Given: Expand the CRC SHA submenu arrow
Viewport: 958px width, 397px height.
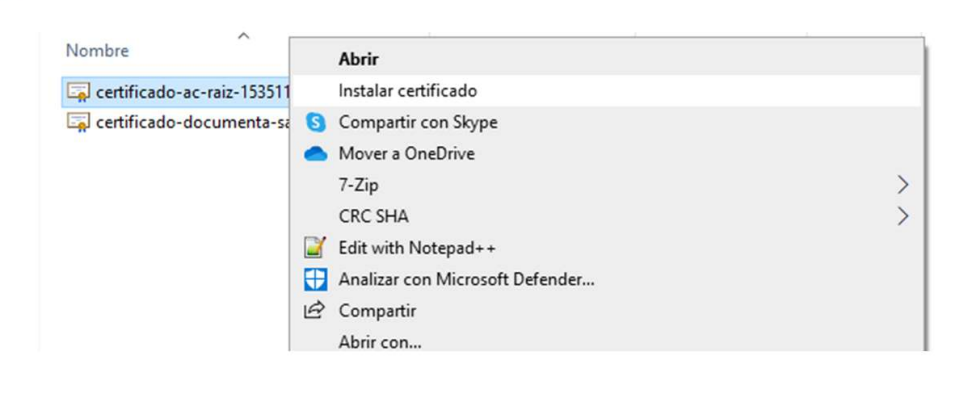Looking at the screenshot, I should (903, 216).
